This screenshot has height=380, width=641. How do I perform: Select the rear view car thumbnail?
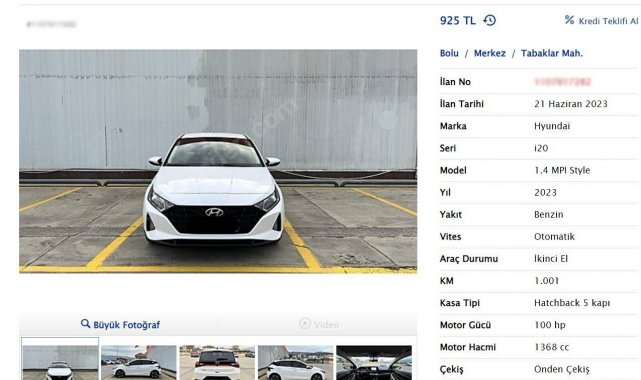pos(217,362)
